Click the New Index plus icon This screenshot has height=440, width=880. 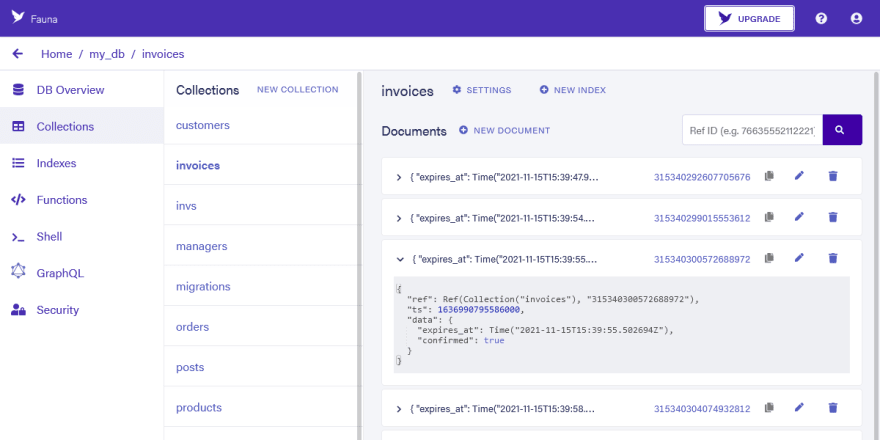pyautogui.click(x=544, y=90)
